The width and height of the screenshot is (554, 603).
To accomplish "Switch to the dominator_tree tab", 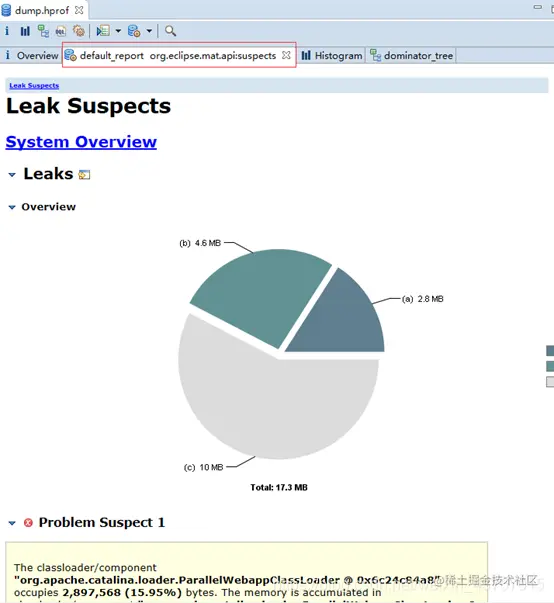I will pyautogui.click(x=411, y=56).
